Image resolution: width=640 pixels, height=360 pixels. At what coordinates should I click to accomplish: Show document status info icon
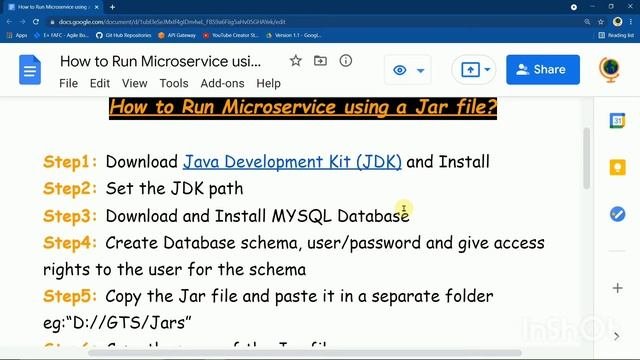[x=345, y=61]
